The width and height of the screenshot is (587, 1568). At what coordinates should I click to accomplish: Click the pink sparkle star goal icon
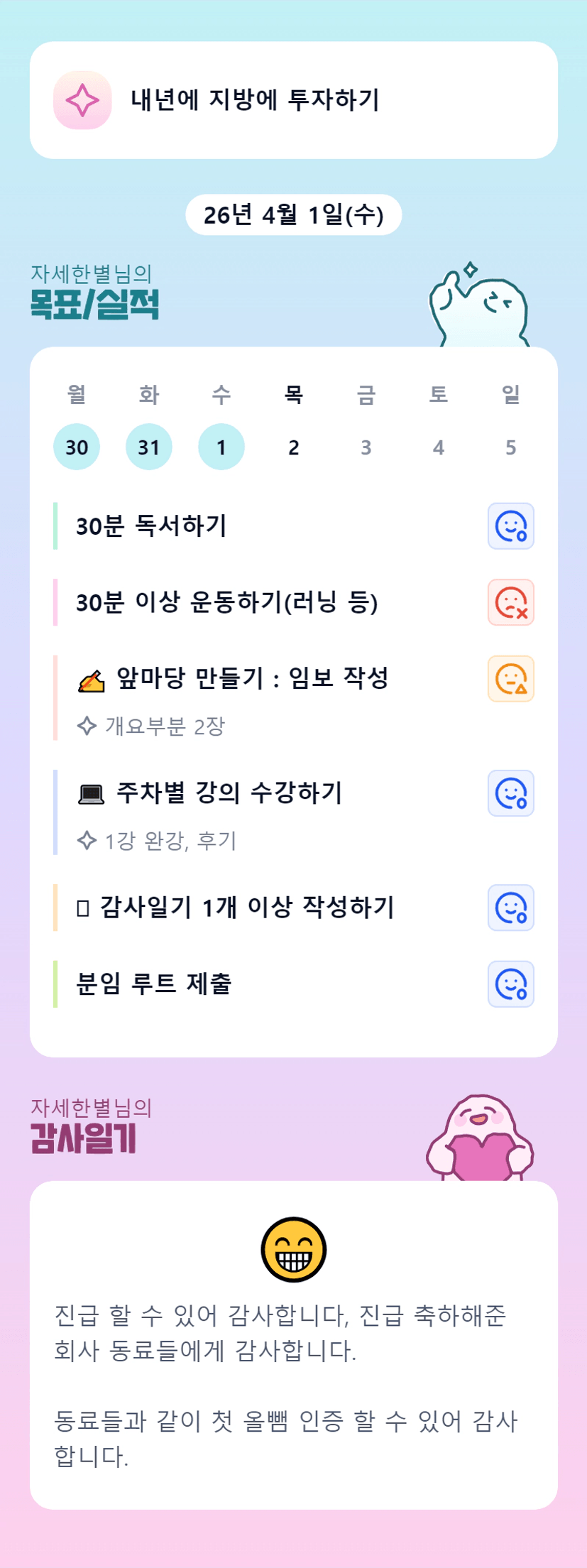82,100
